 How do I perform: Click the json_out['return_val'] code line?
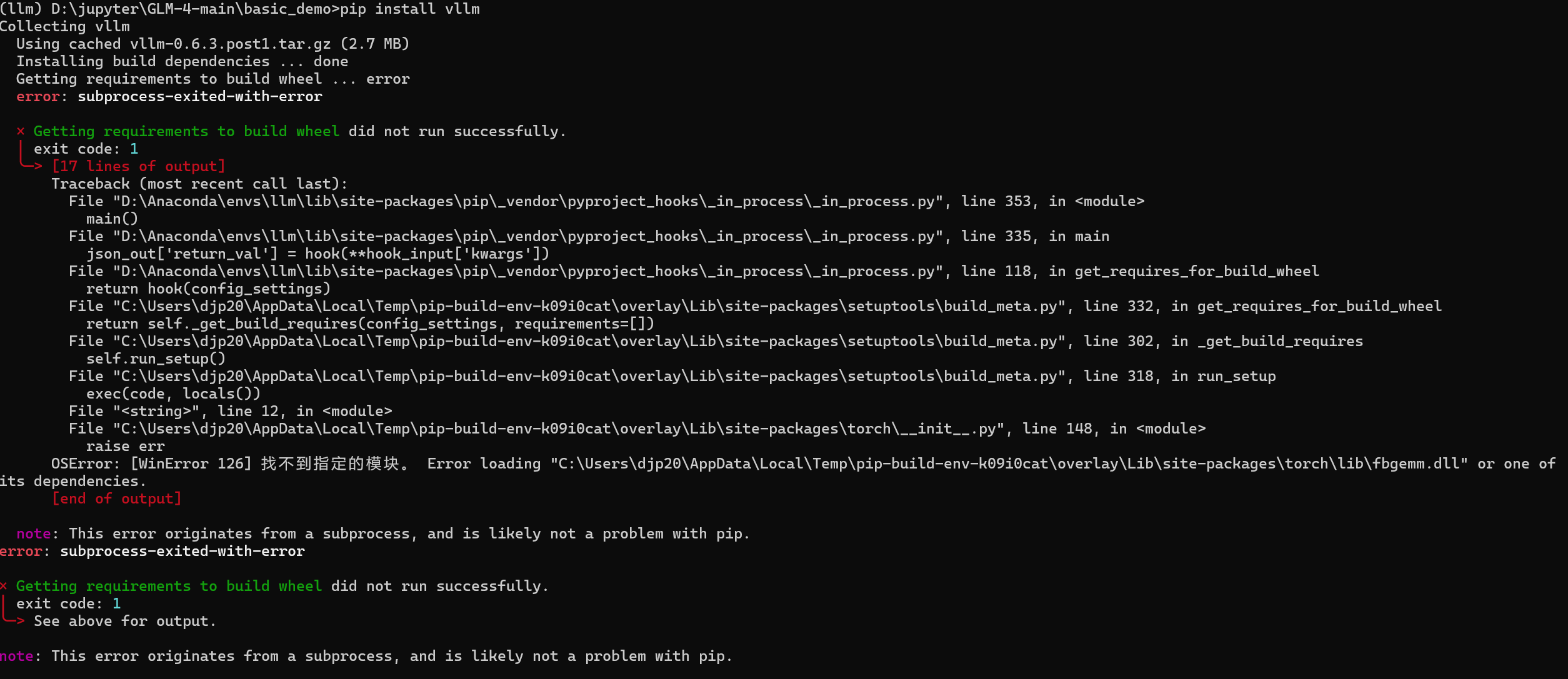coord(317,254)
